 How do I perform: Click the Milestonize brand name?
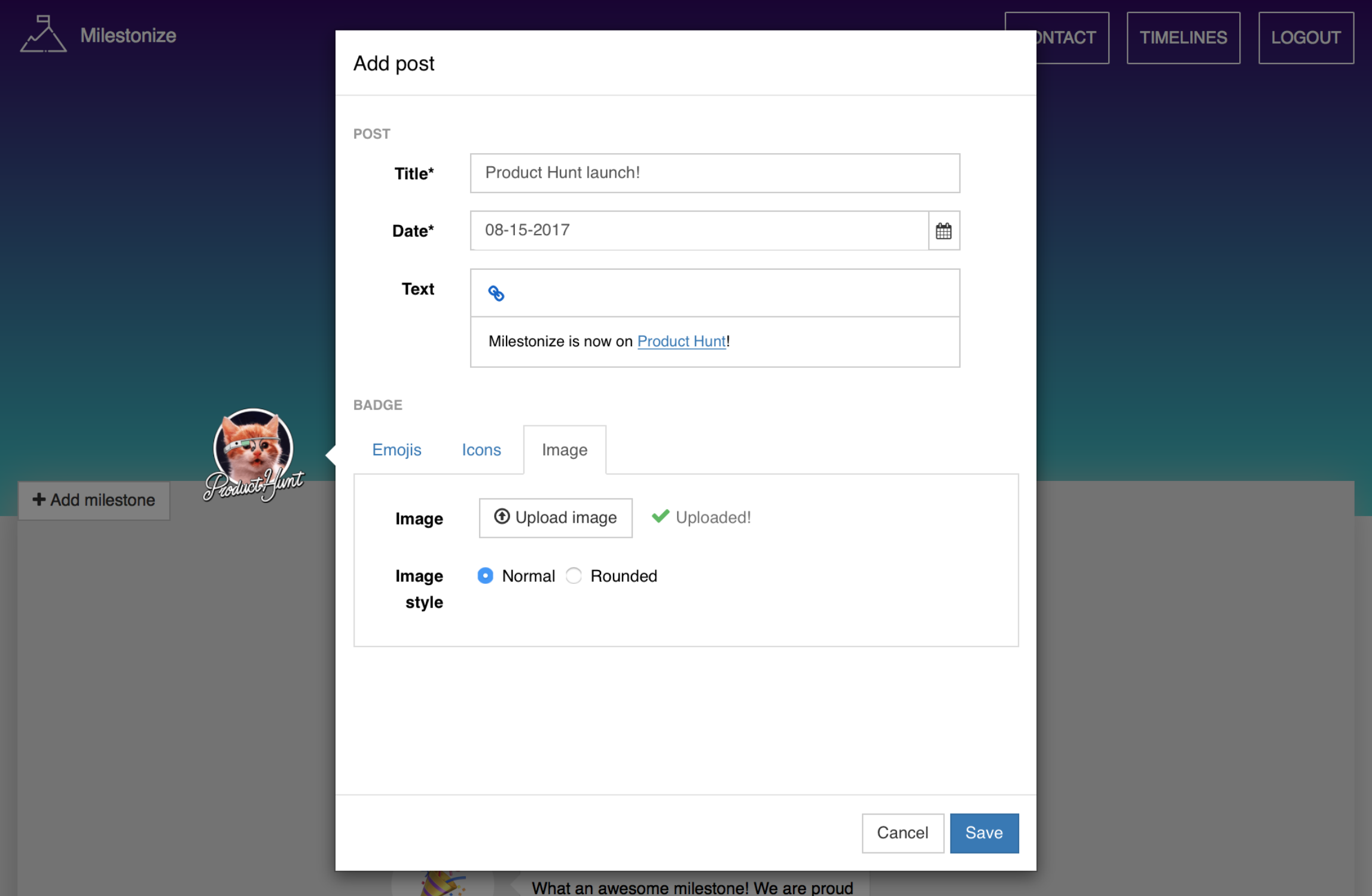(128, 35)
